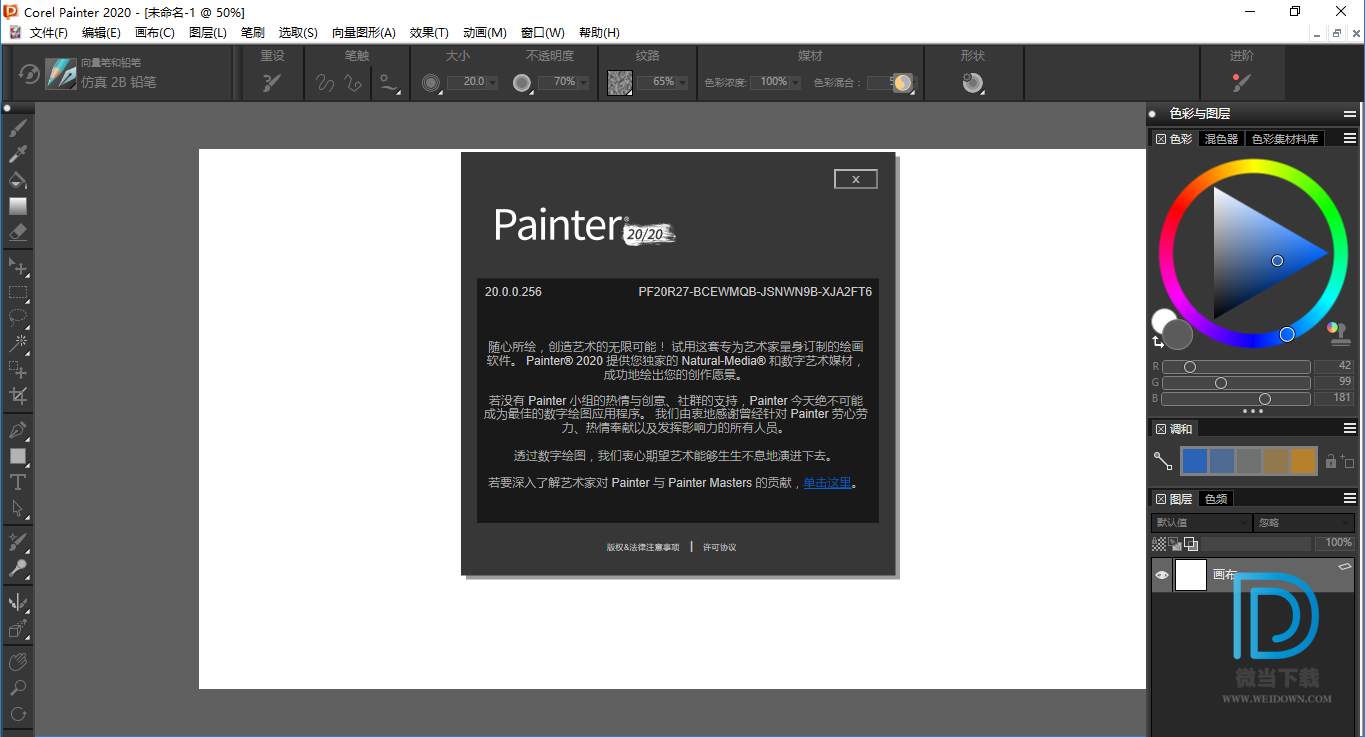The width and height of the screenshot is (1365, 737).
Task: Toggle the lock icon in the 调和 panel
Action: pyautogui.click(x=1331, y=461)
